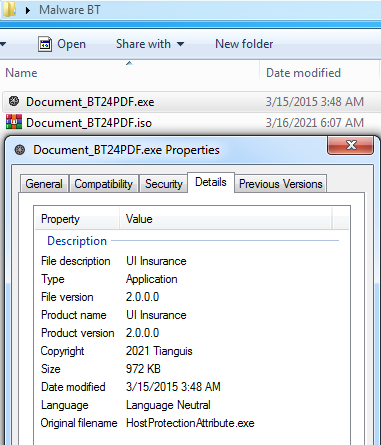Switch to the Security tab
This screenshot has height=445, width=381.
pyautogui.click(x=163, y=184)
